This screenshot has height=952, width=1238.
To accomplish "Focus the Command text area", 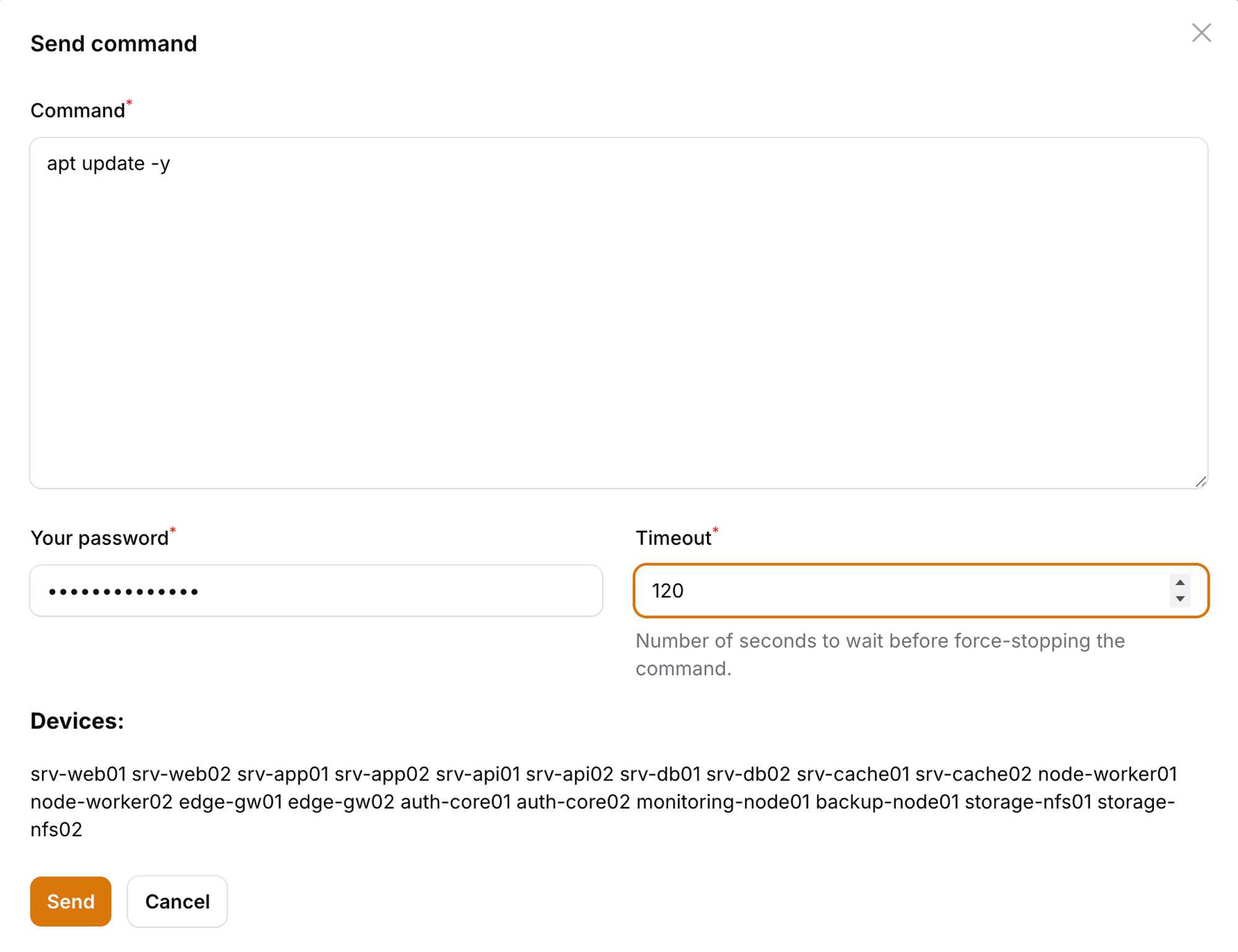I will pyautogui.click(x=618, y=313).
